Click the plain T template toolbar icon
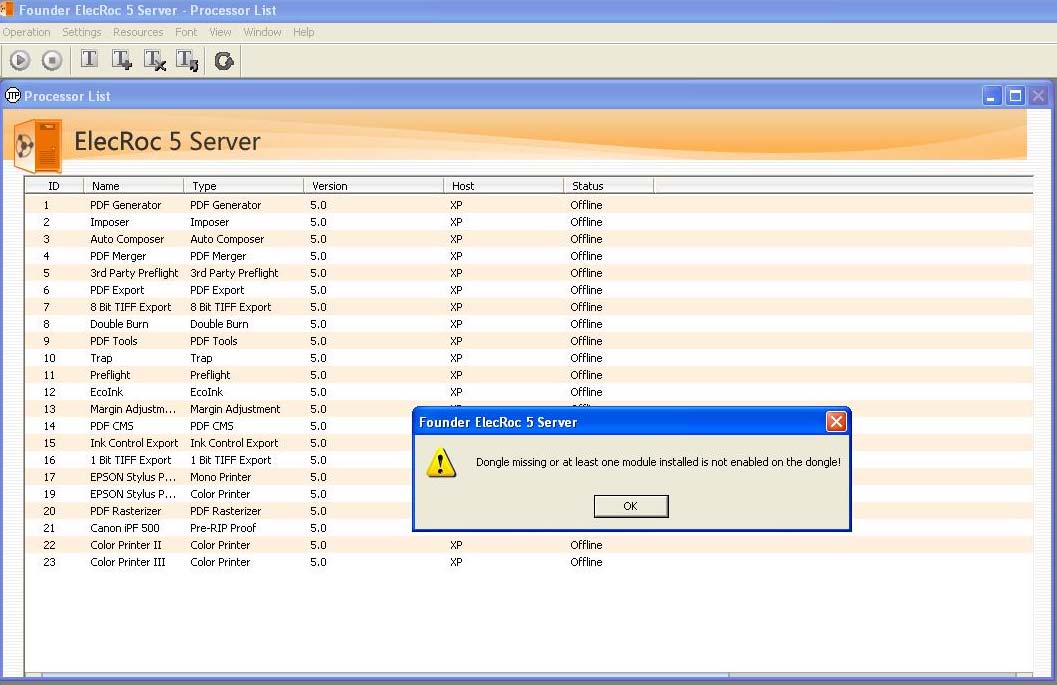 (89, 59)
